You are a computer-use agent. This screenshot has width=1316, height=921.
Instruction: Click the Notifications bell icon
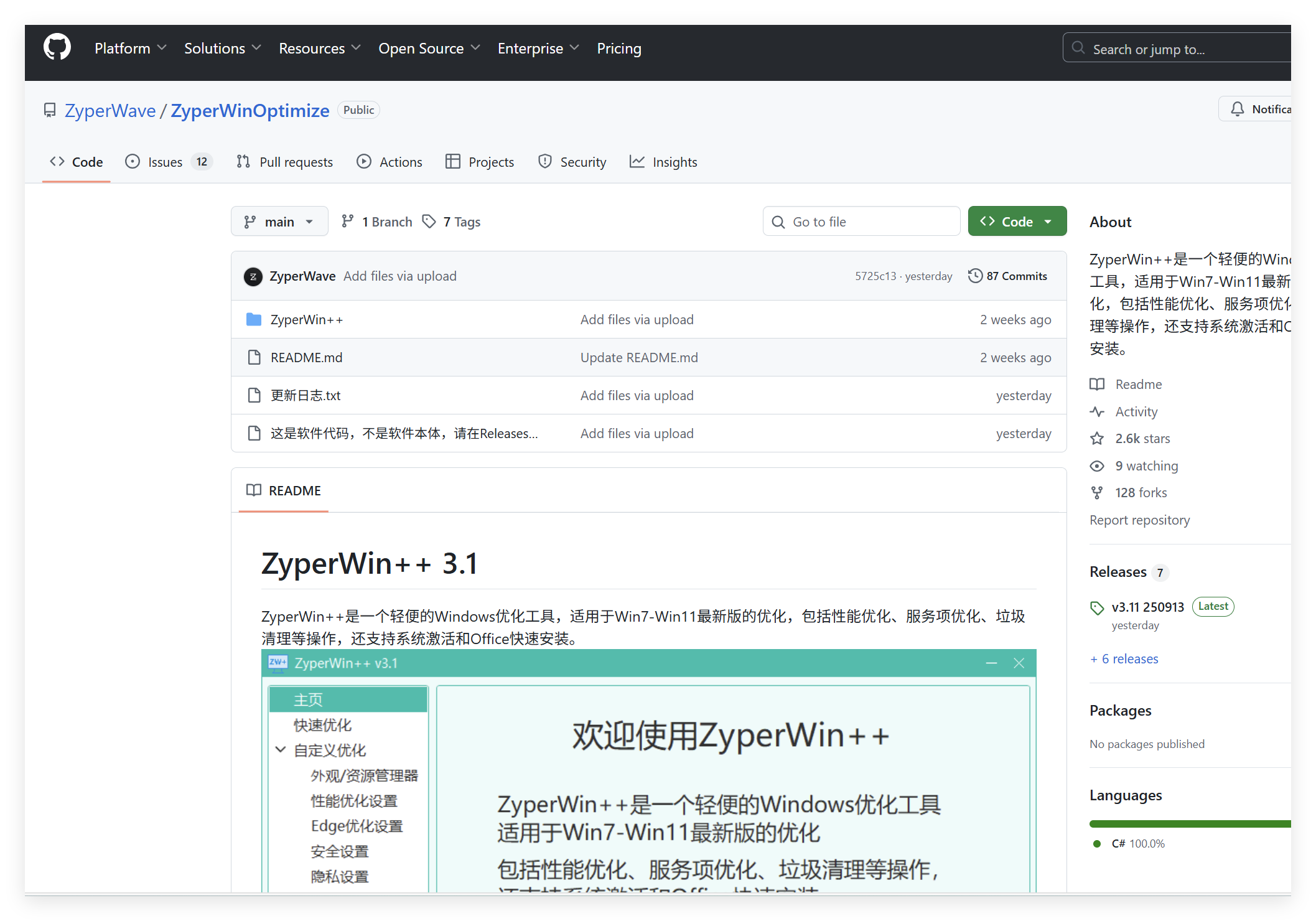pyautogui.click(x=1237, y=110)
